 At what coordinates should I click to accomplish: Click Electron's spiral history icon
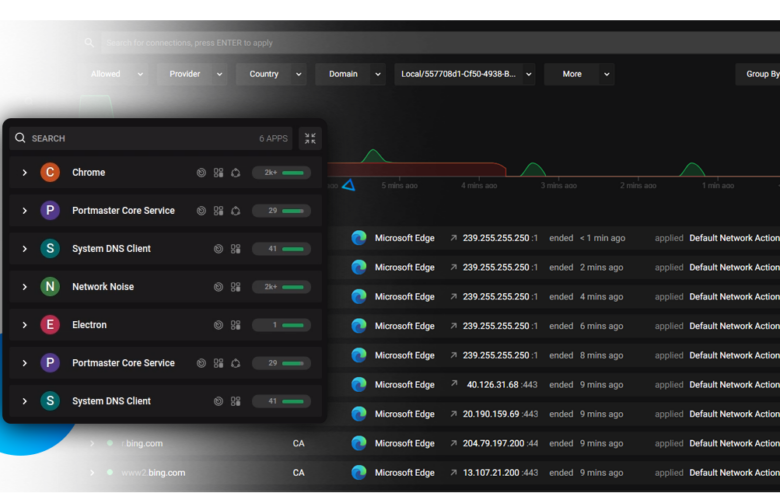point(218,325)
